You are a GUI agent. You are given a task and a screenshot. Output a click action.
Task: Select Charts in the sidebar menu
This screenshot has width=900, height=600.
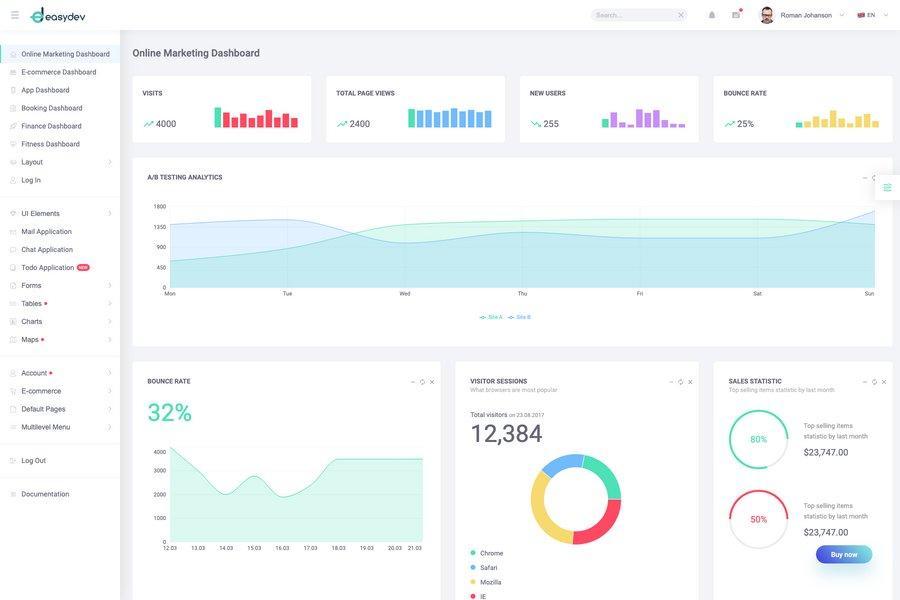32,318
